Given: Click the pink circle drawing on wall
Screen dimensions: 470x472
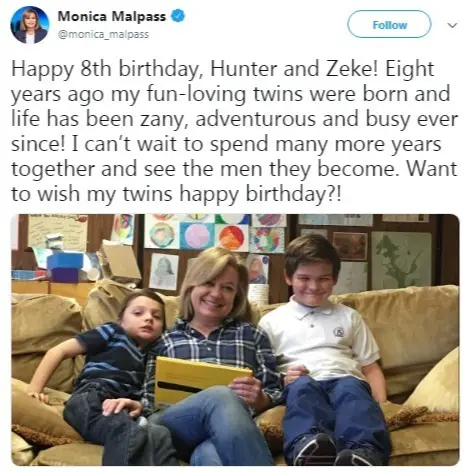Looking at the screenshot, I should coord(196,235).
